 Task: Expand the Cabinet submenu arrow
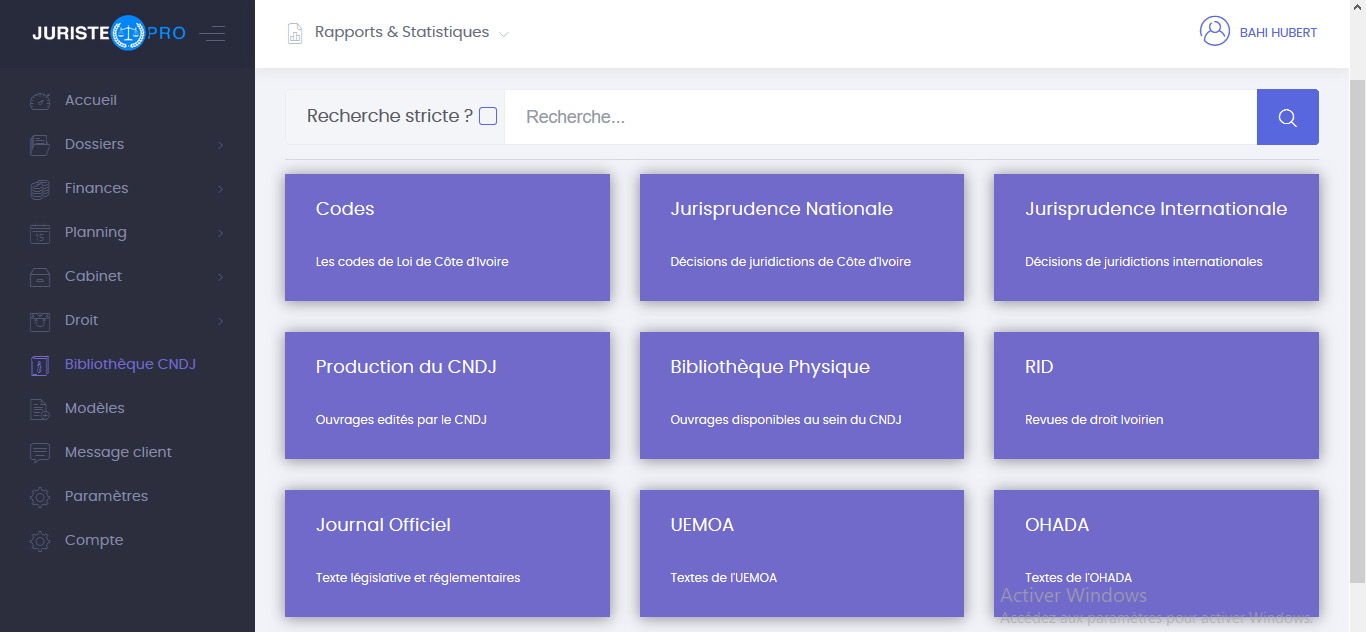(220, 278)
